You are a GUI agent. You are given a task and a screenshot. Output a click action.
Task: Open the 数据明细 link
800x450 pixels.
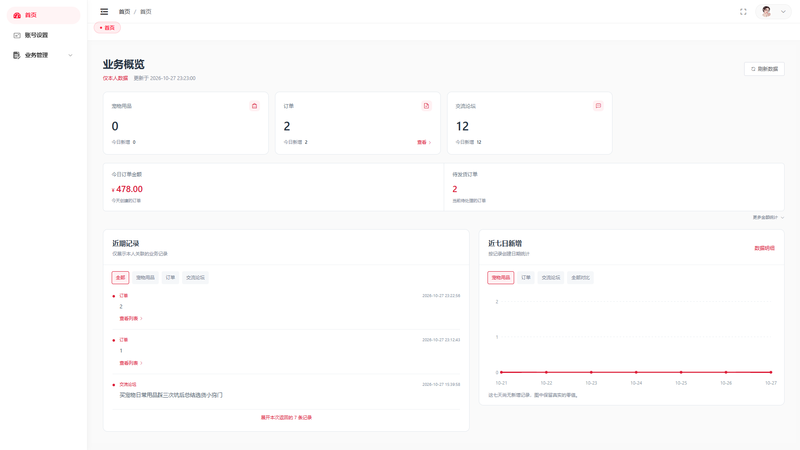764,248
